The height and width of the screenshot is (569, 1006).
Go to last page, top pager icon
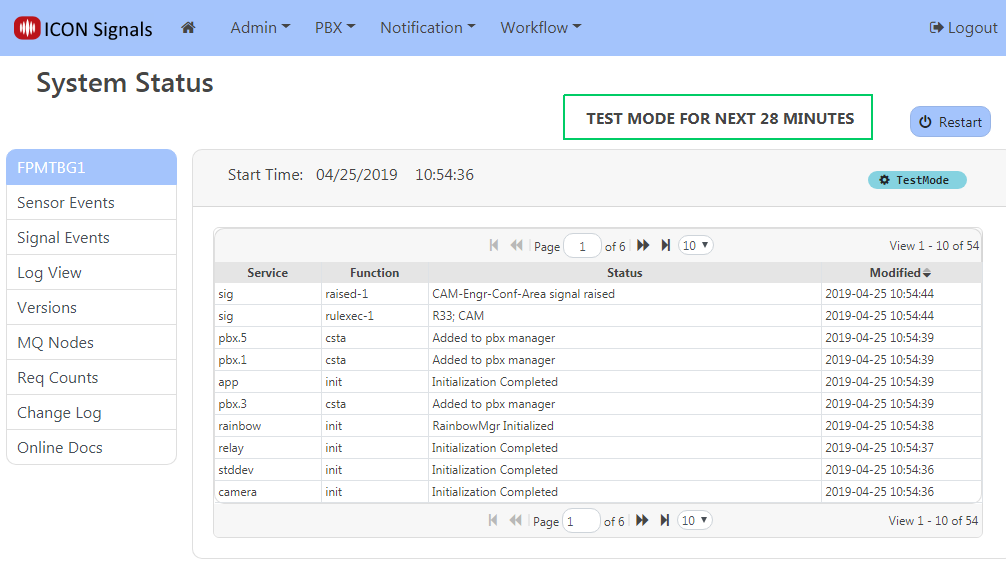pos(665,245)
